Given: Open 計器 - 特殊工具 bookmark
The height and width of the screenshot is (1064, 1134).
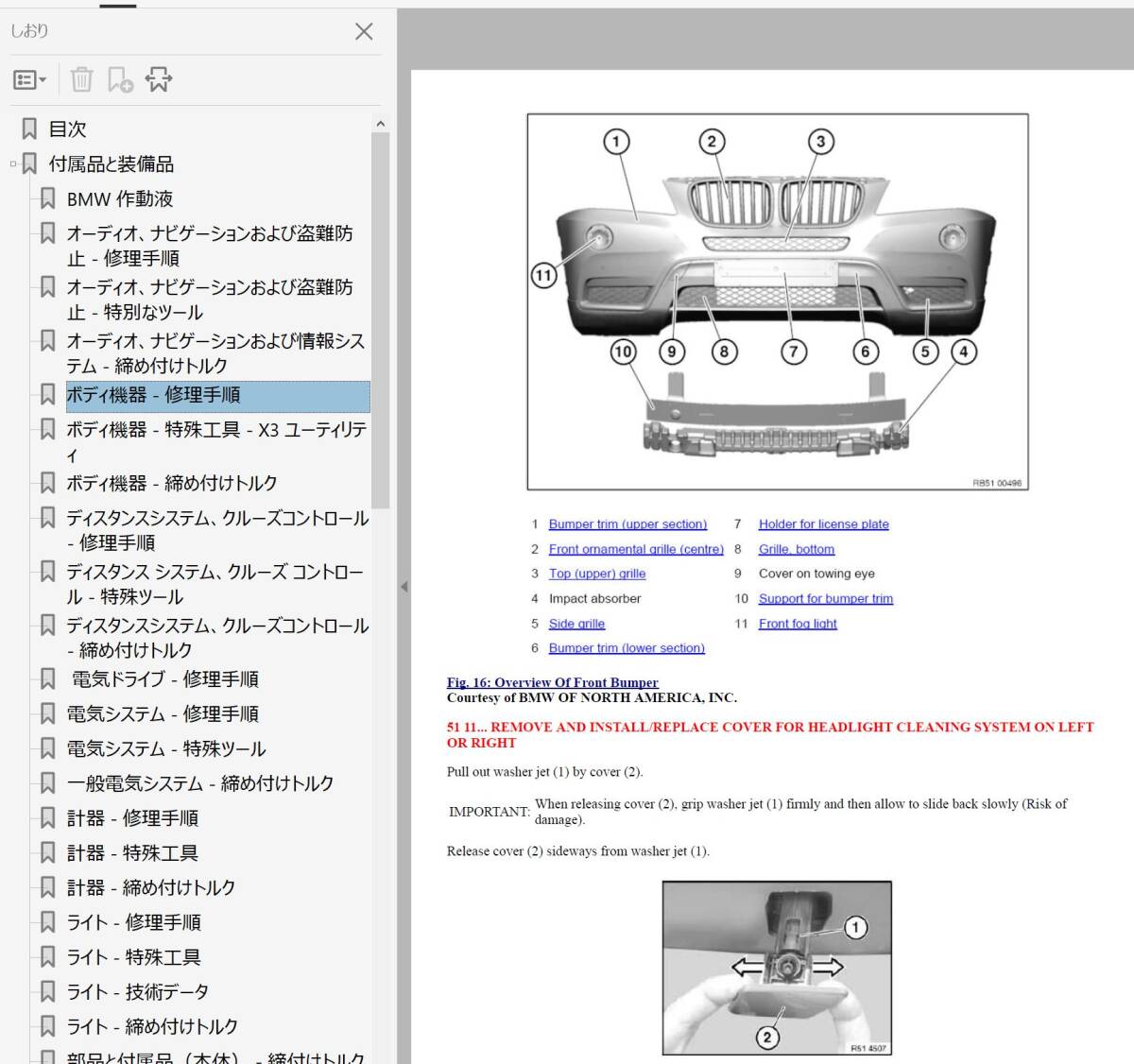Looking at the screenshot, I should tap(132, 854).
